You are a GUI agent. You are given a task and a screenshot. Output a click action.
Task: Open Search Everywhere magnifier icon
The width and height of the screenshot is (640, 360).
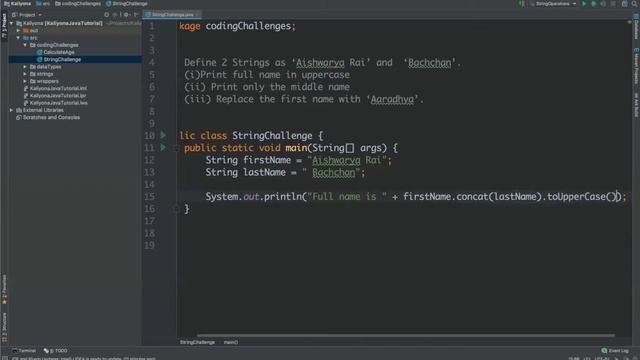(634, 4)
